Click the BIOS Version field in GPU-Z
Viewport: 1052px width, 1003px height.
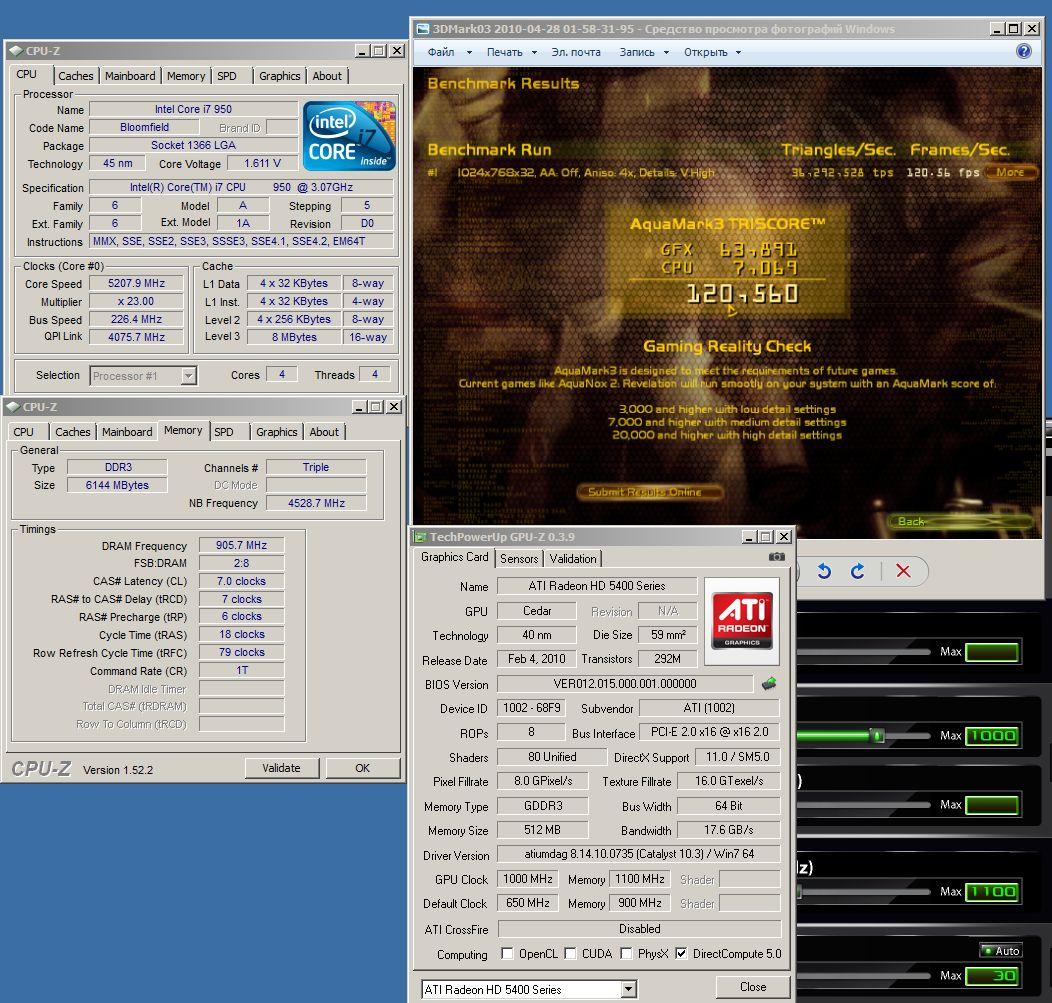click(625, 684)
